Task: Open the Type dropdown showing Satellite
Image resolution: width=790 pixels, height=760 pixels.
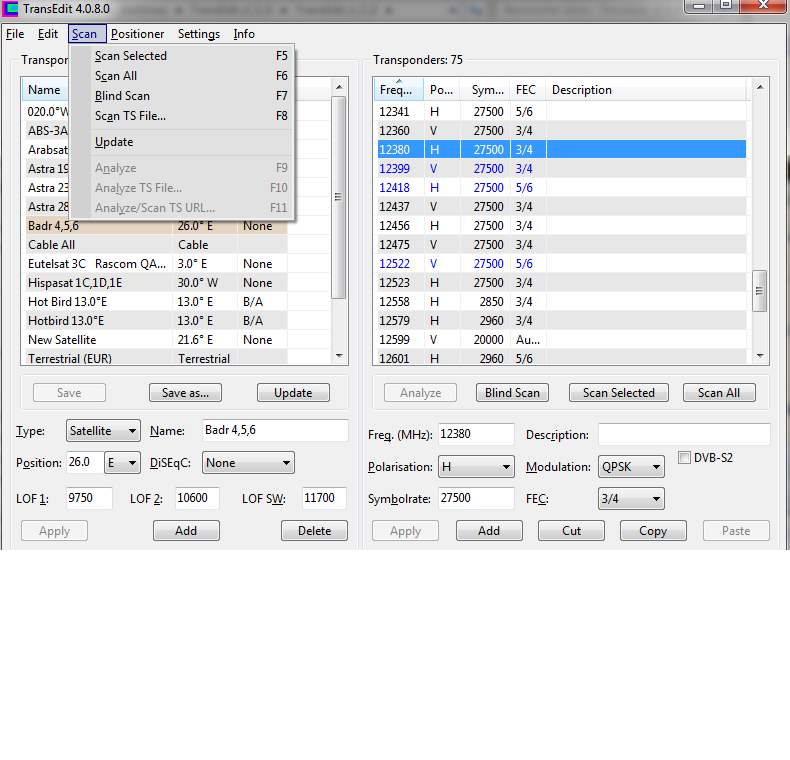Action: [x=103, y=432]
